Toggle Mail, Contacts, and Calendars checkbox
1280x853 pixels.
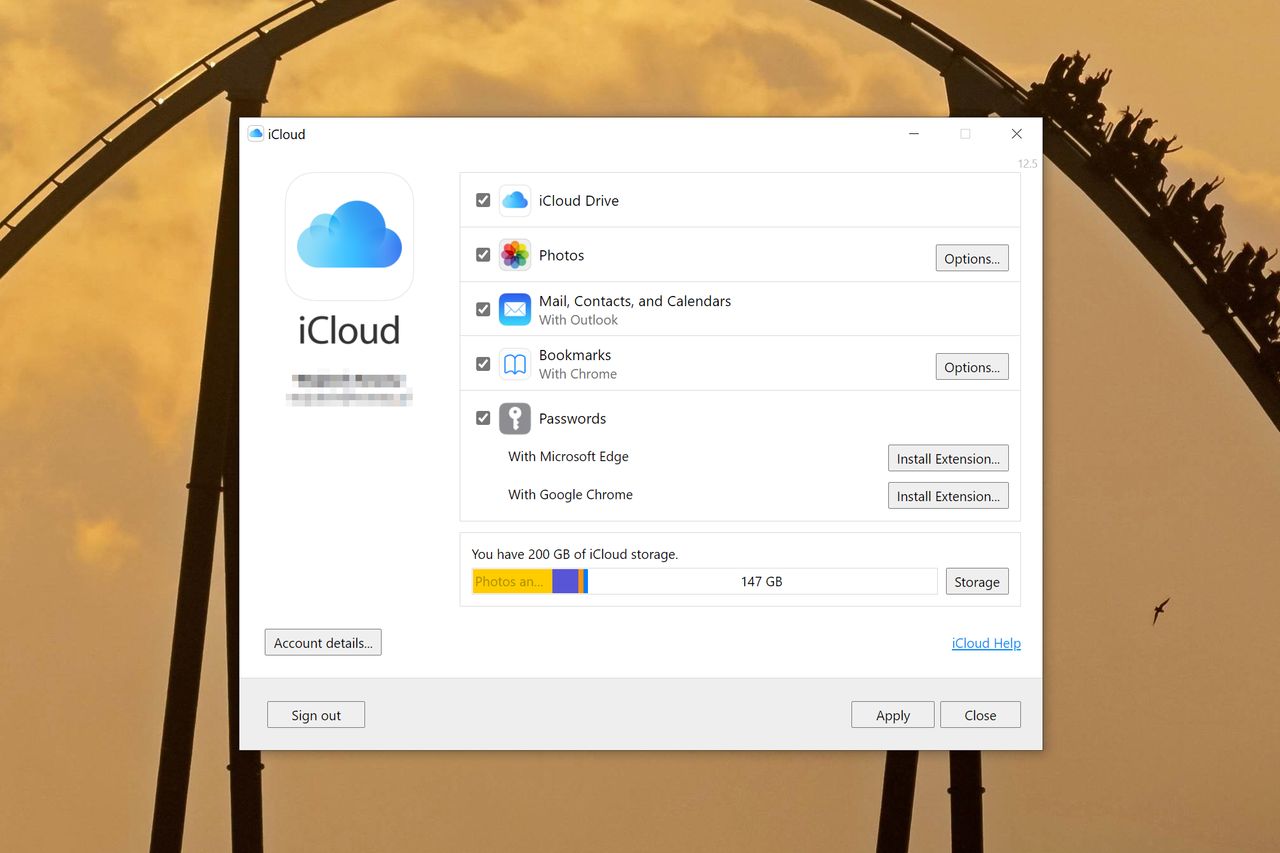483,309
